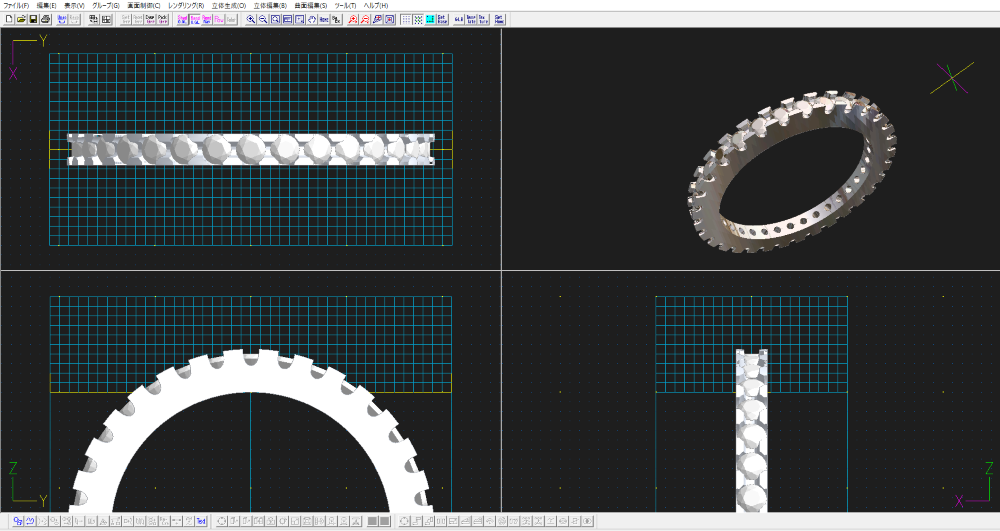This screenshot has width=1000, height=531.
Task: Toggle the cyan grid display button
Action: (x=430, y=19)
